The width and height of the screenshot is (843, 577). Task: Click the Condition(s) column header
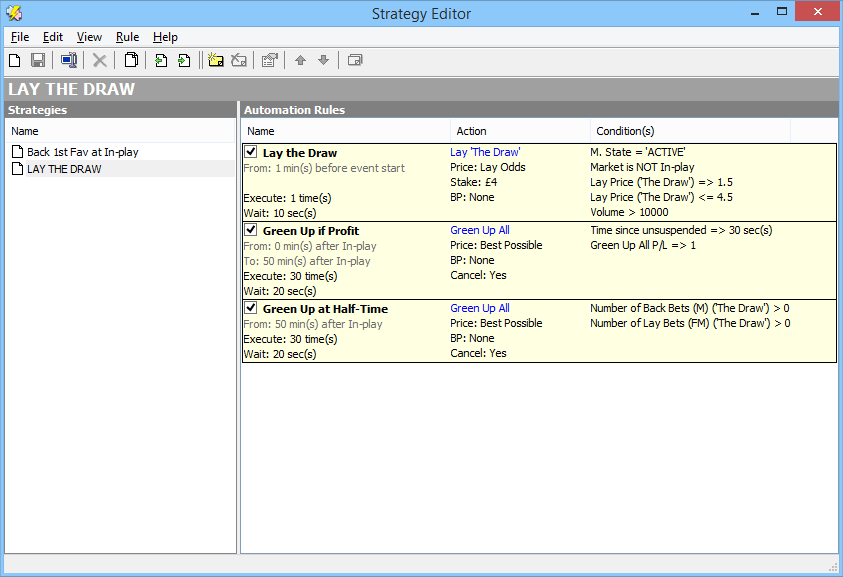(625, 131)
